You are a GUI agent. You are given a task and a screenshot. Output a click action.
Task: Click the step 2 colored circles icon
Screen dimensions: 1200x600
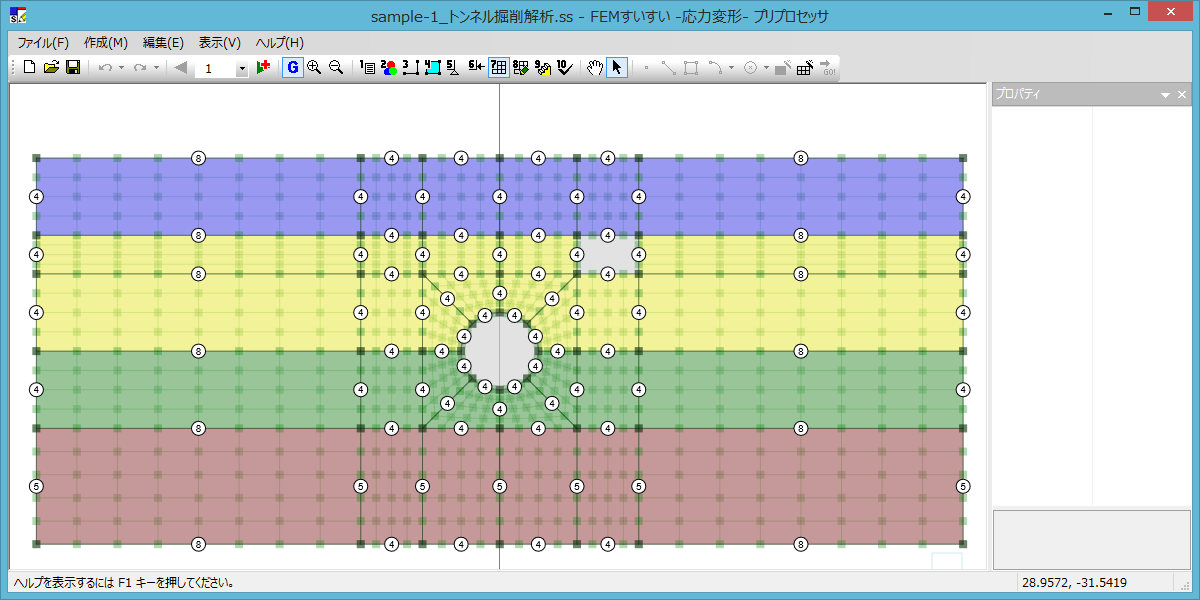389,68
